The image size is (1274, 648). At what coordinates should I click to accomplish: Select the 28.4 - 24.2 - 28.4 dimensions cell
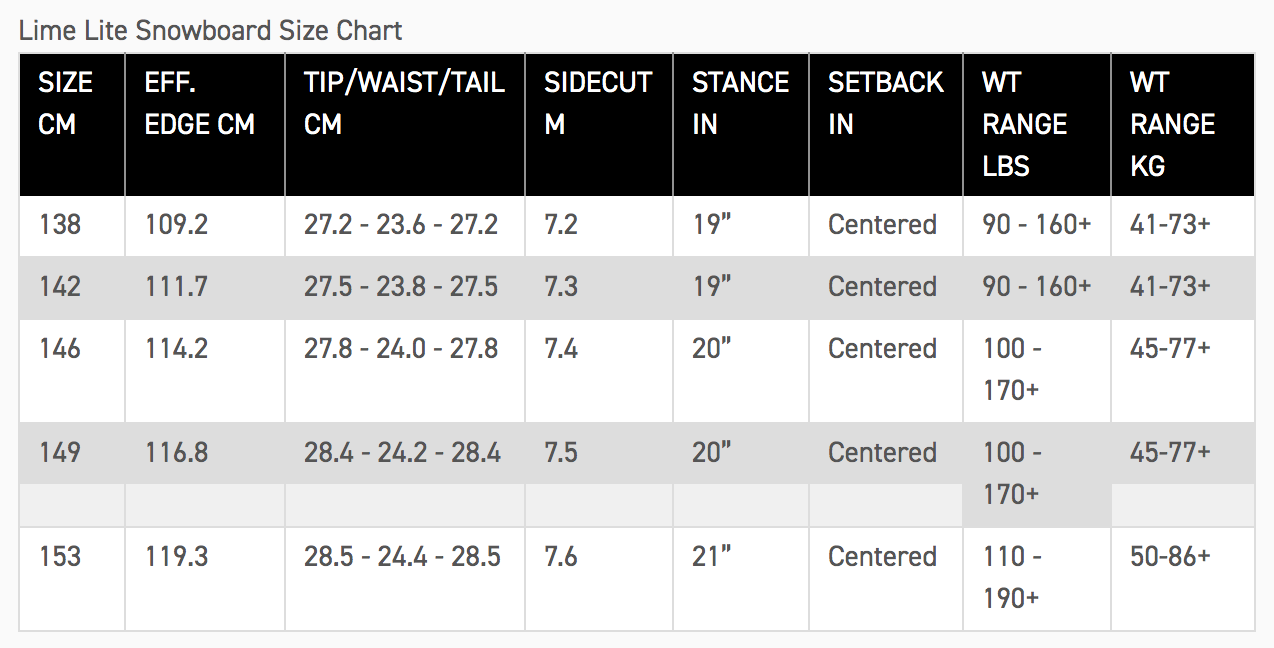pyautogui.click(x=402, y=453)
